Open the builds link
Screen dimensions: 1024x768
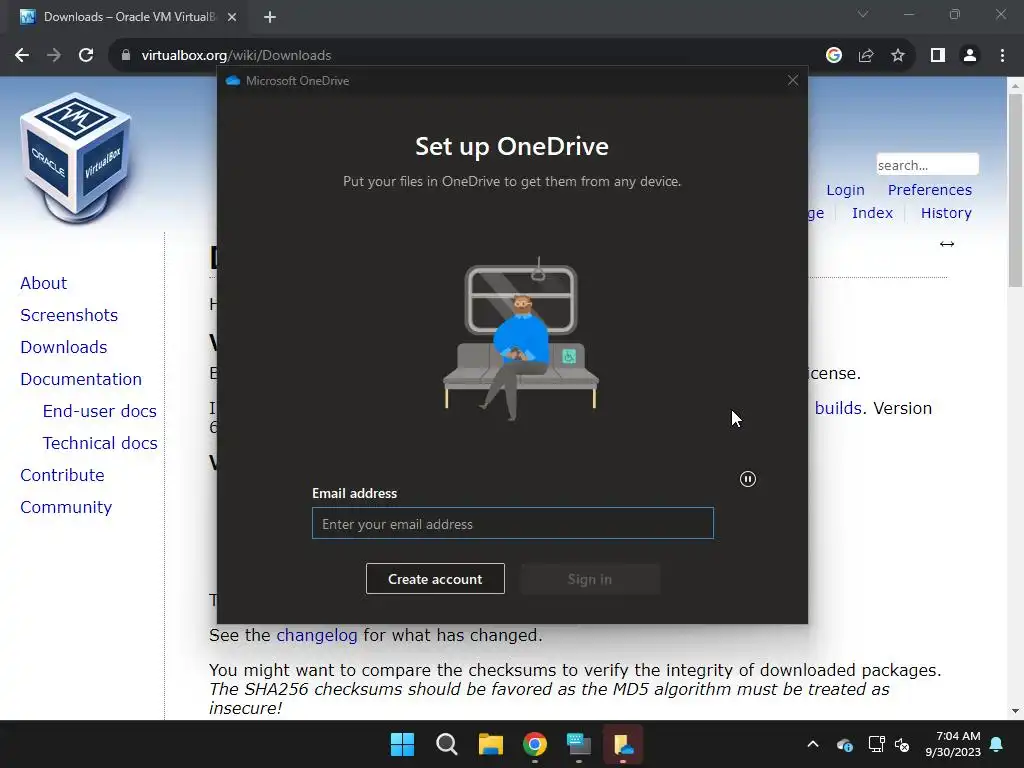click(839, 408)
